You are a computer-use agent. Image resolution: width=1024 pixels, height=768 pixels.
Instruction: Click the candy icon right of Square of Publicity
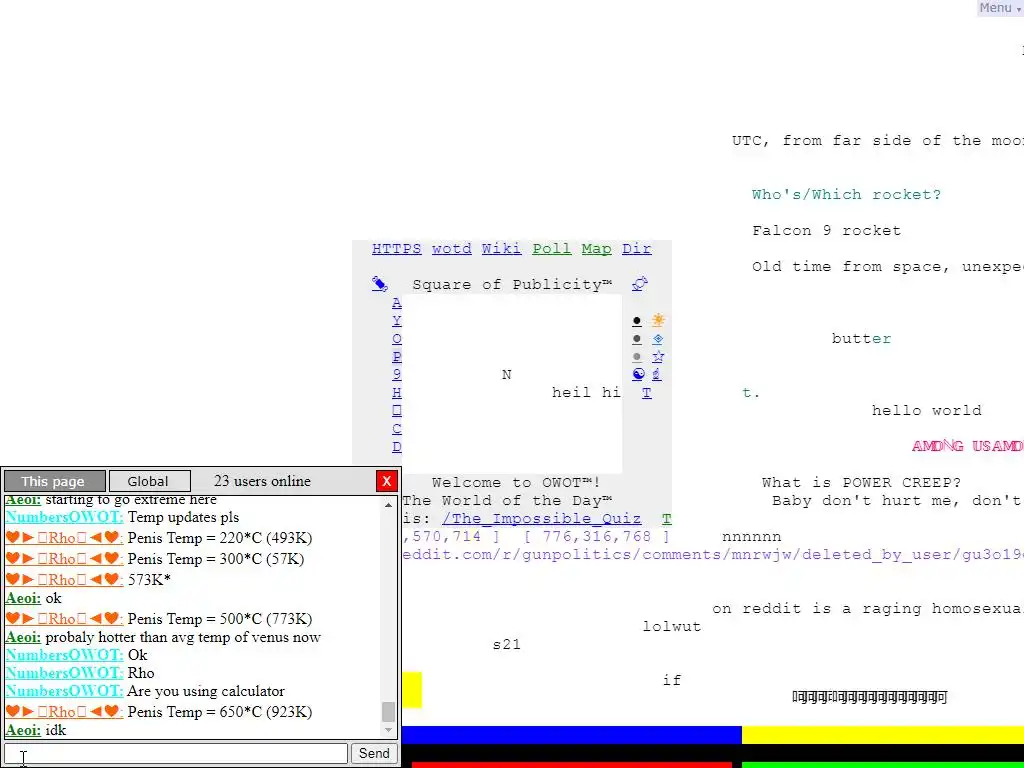[x=640, y=284]
